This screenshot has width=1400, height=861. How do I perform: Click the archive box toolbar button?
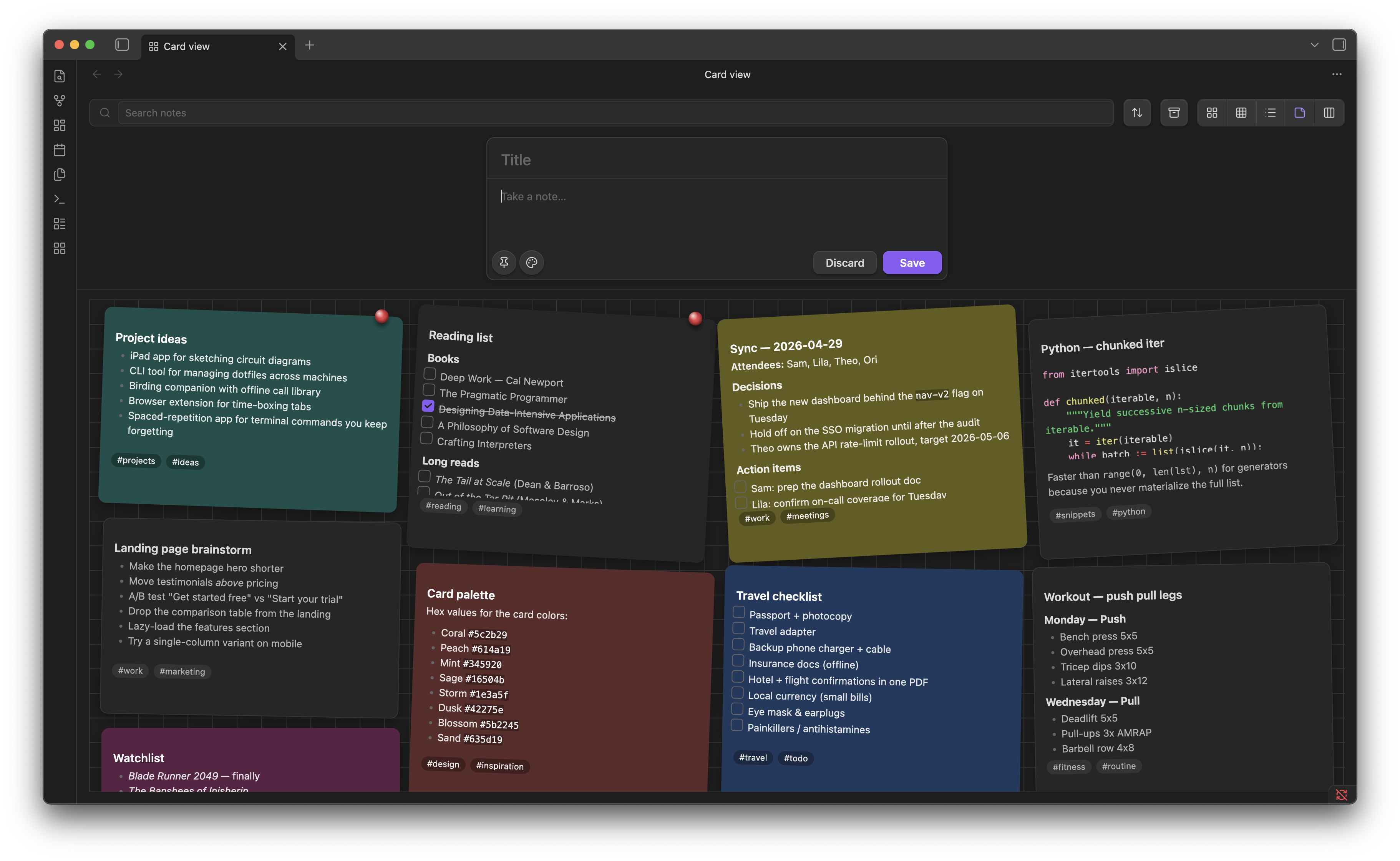tap(1173, 113)
